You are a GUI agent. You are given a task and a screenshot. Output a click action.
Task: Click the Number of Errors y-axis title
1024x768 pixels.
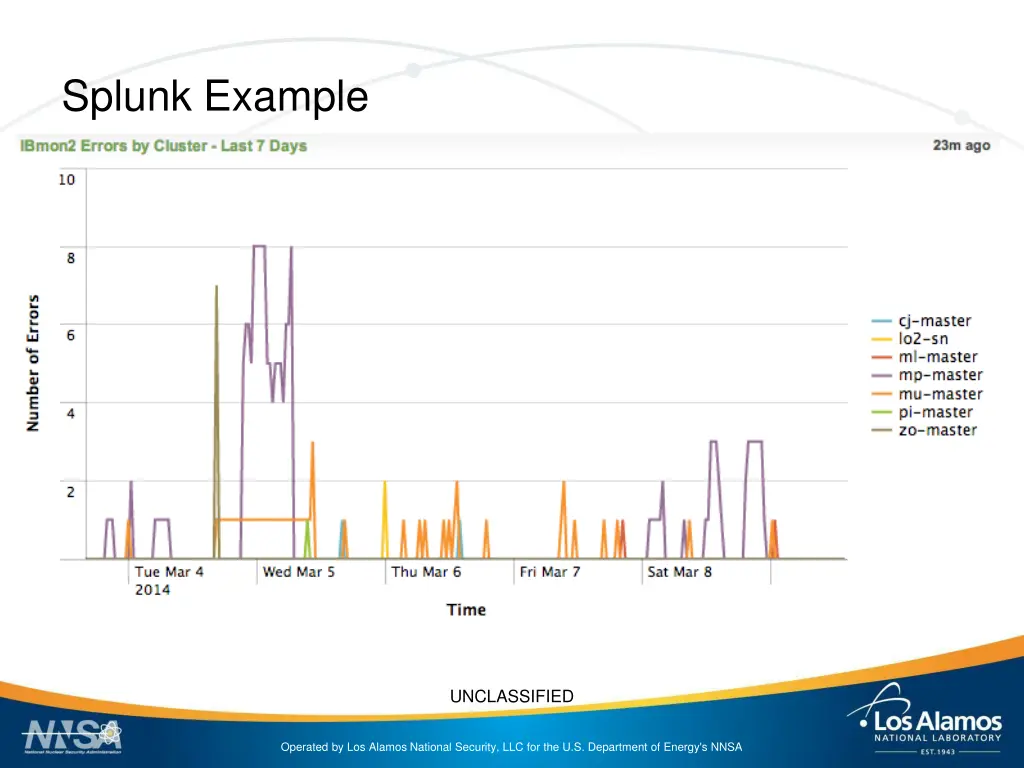tap(33, 363)
